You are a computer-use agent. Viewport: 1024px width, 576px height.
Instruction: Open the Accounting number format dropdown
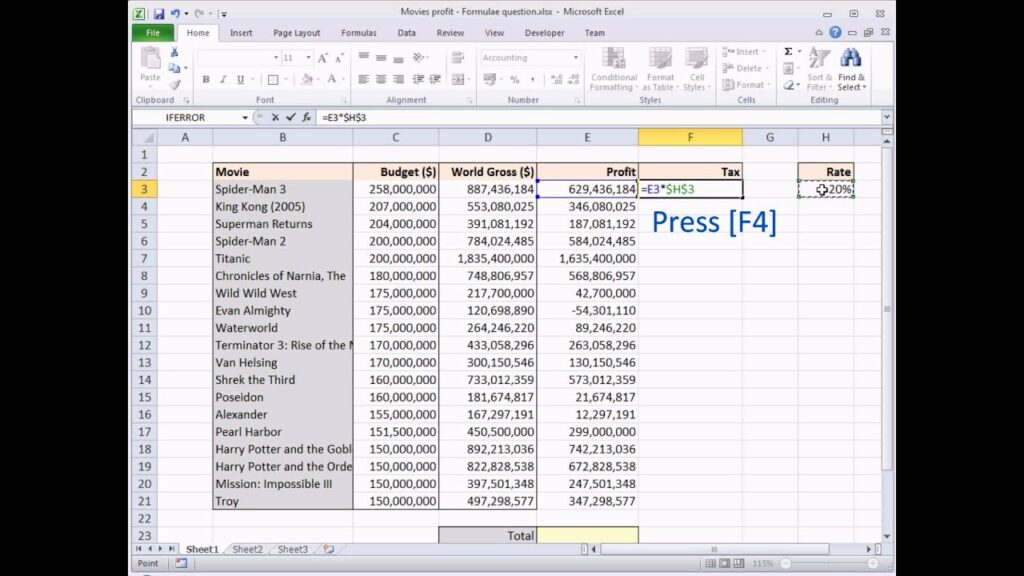pos(575,57)
